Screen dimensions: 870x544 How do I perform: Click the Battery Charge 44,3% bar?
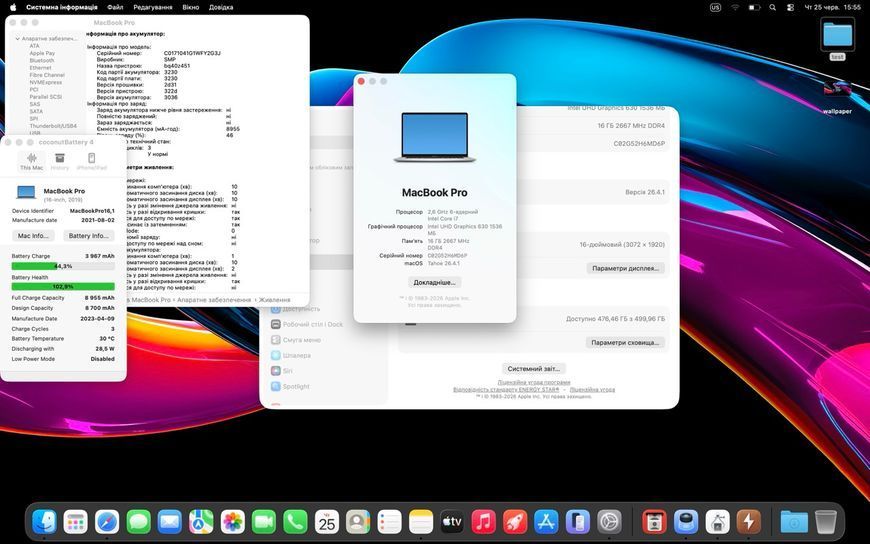(63, 266)
